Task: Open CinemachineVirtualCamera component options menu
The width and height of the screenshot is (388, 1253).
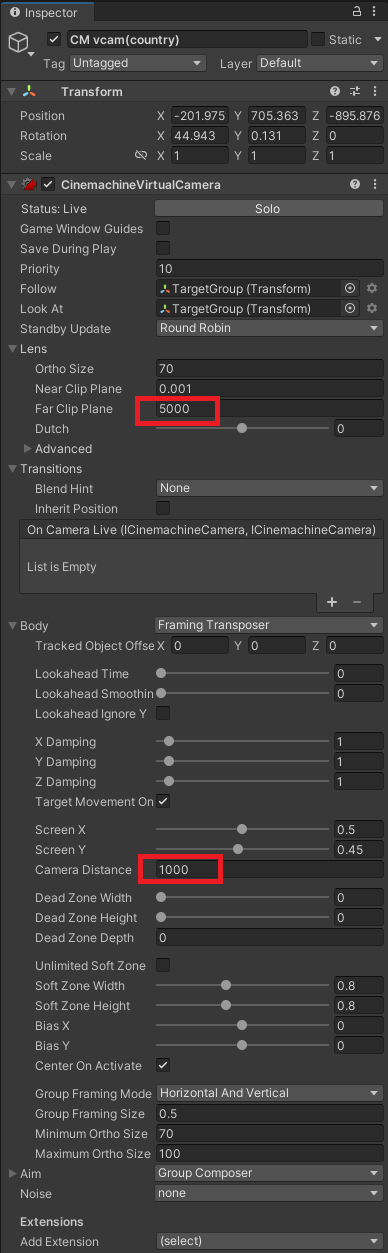Action: tap(377, 184)
